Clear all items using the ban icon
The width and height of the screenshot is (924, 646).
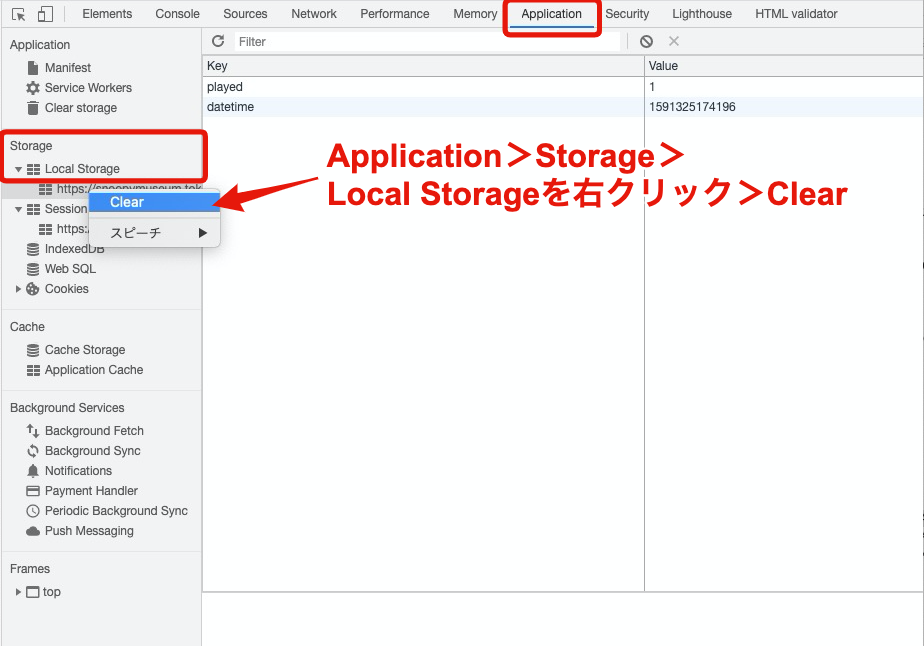point(646,41)
